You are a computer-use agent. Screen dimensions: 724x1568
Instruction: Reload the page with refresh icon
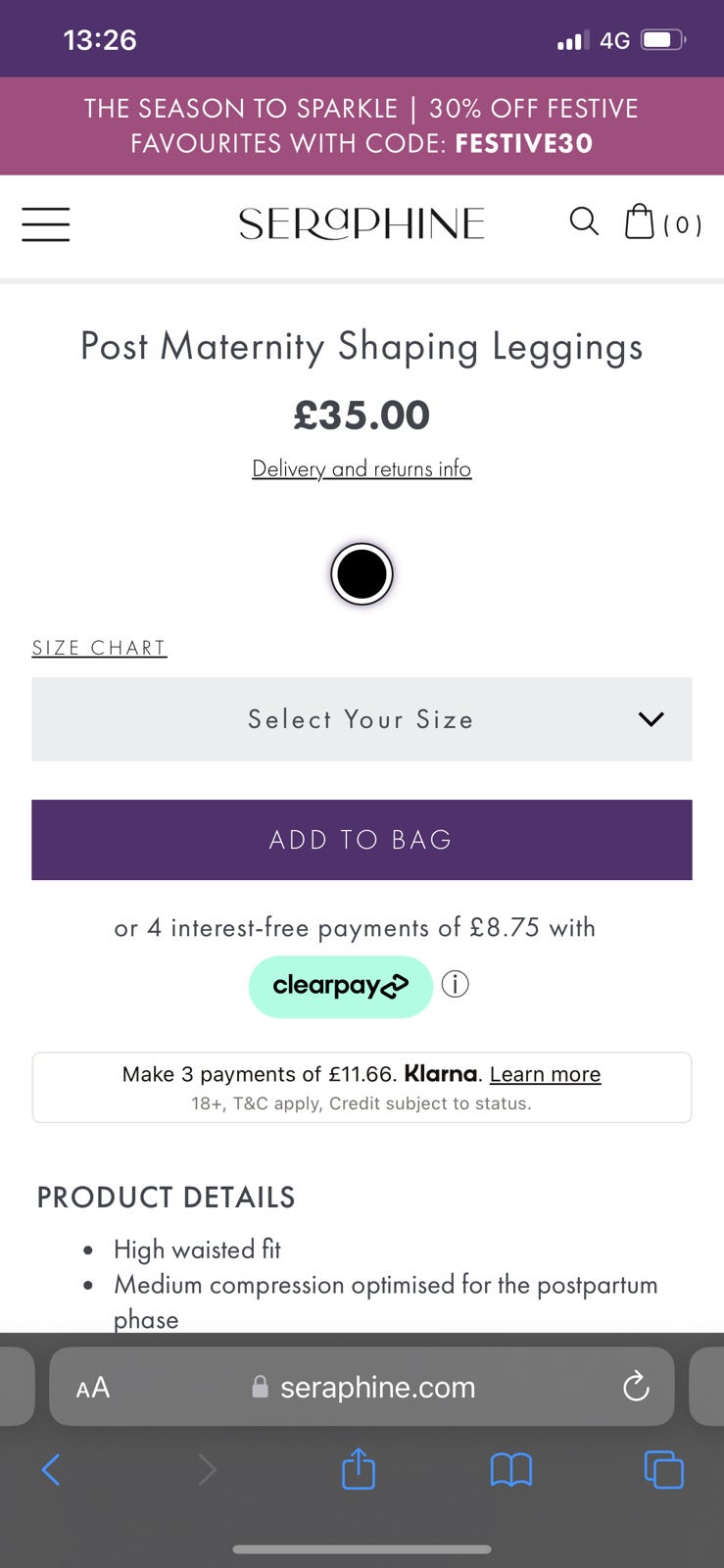pos(636,1387)
